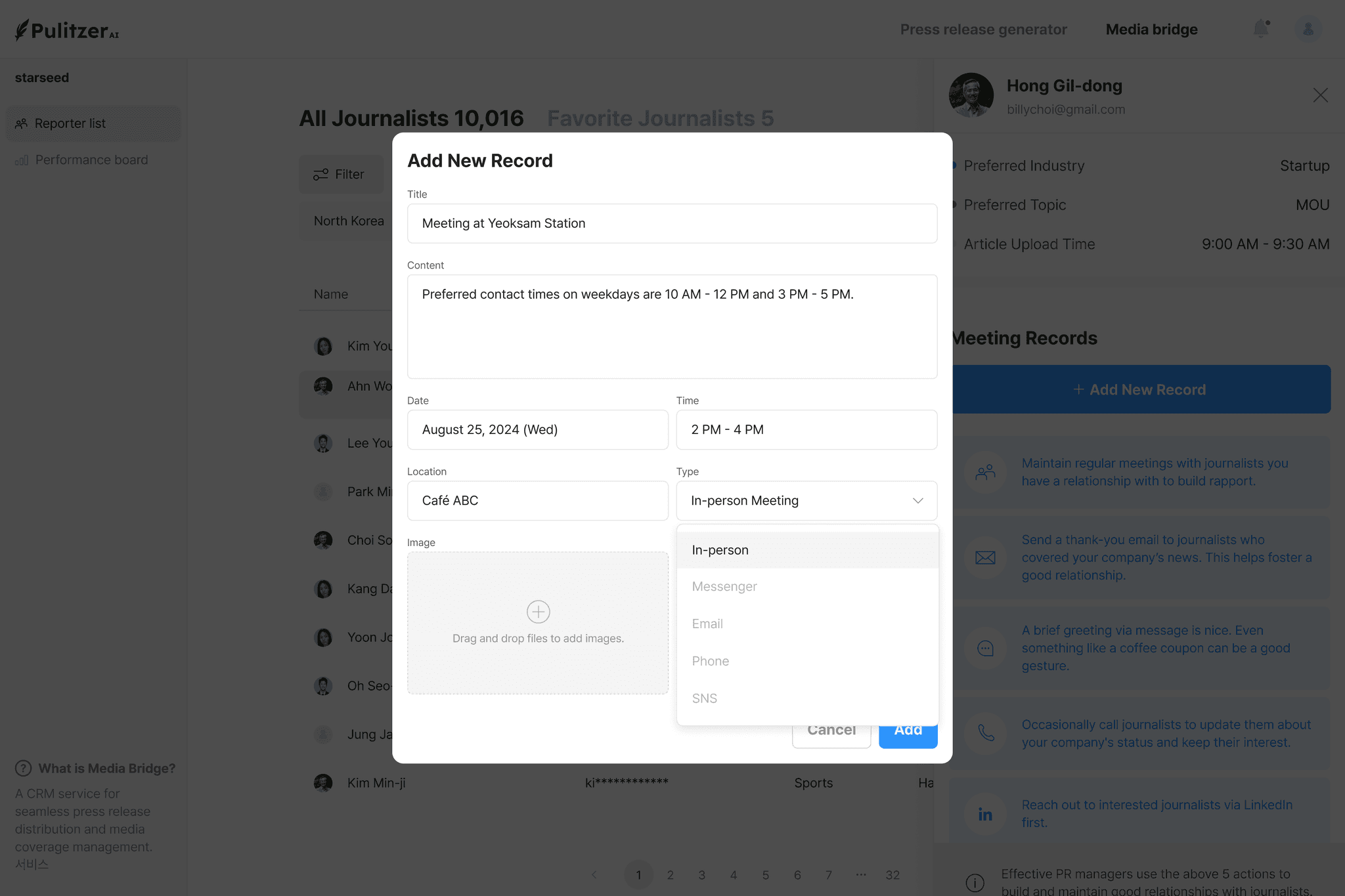Pick Email in the Type dropdown list

pos(707,624)
